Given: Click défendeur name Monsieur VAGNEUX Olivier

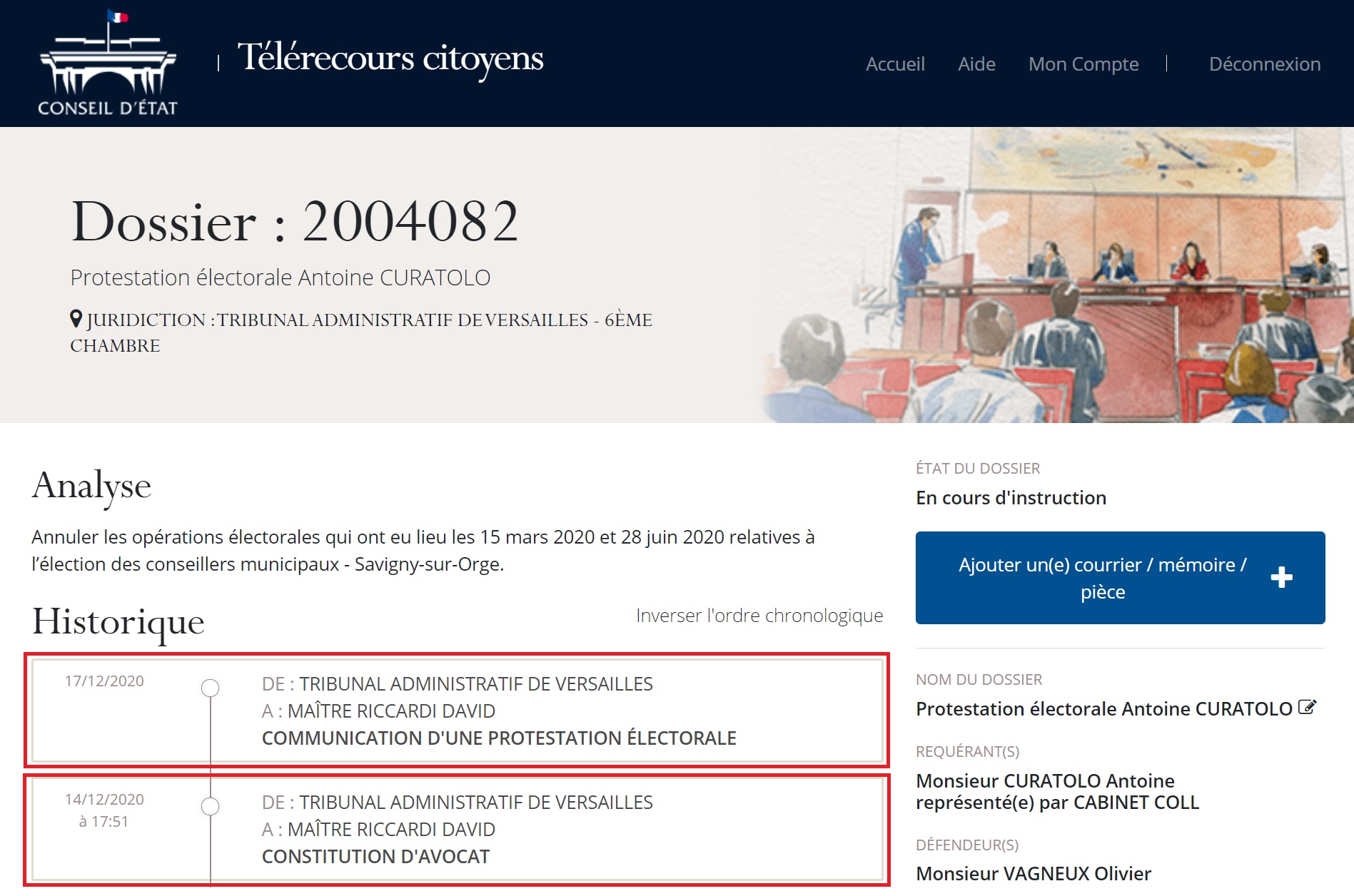Looking at the screenshot, I should pyautogui.click(x=1033, y=874).
